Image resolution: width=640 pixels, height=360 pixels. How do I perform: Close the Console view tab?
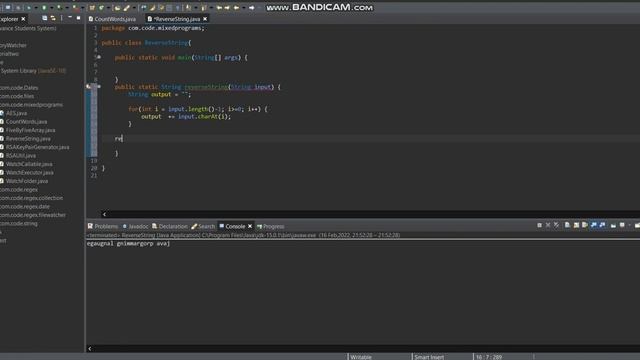(x=250, y=226)
